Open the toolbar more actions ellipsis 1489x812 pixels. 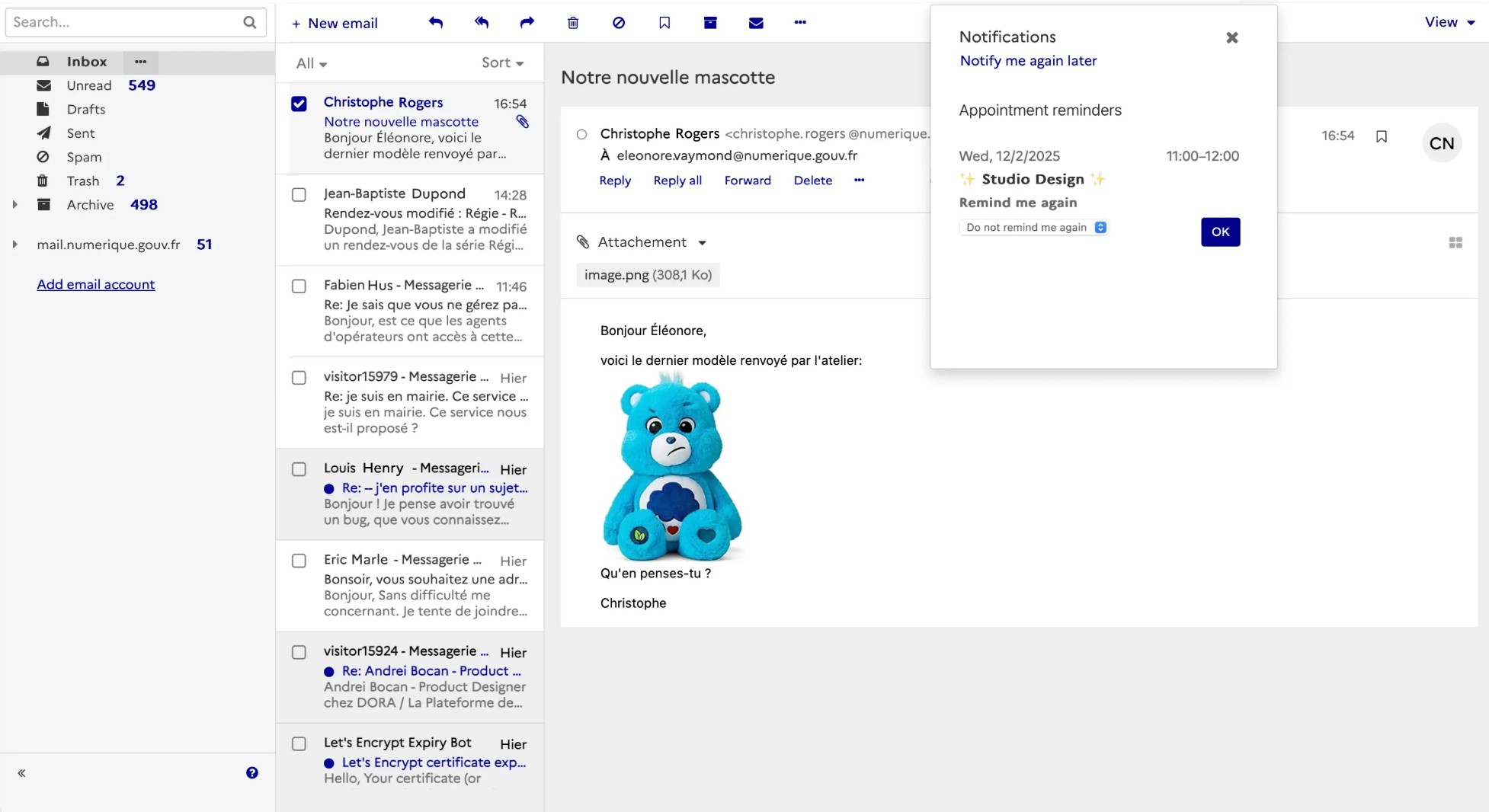pyautogui.click(x=800, y=22)
